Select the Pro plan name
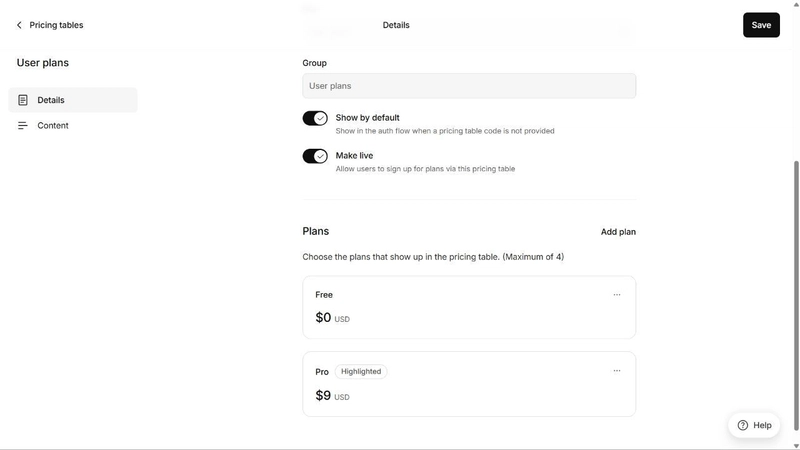800x450 pixels. (x=322, y=372)
